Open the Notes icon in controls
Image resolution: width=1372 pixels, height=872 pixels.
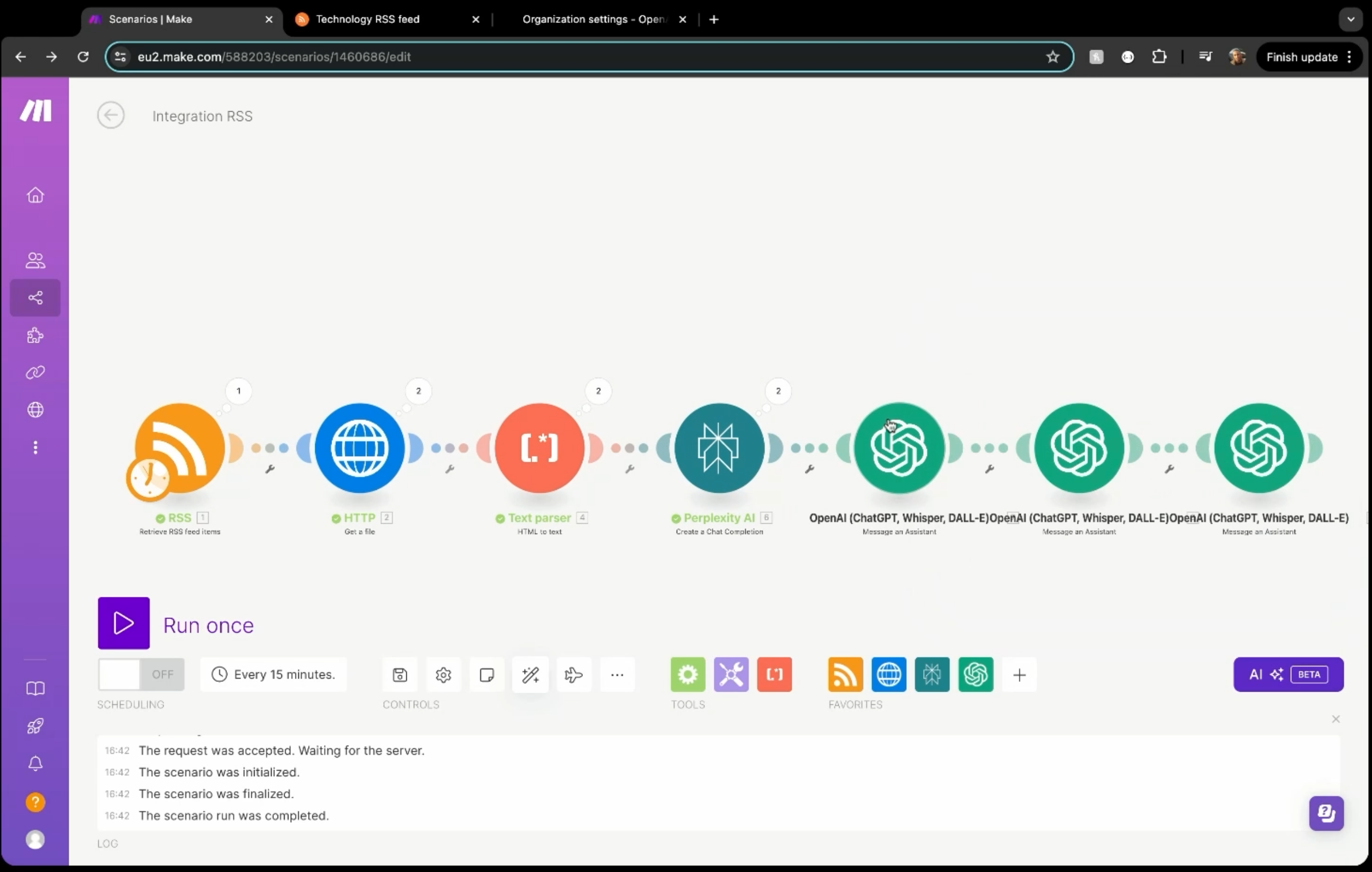coord(486,675)
